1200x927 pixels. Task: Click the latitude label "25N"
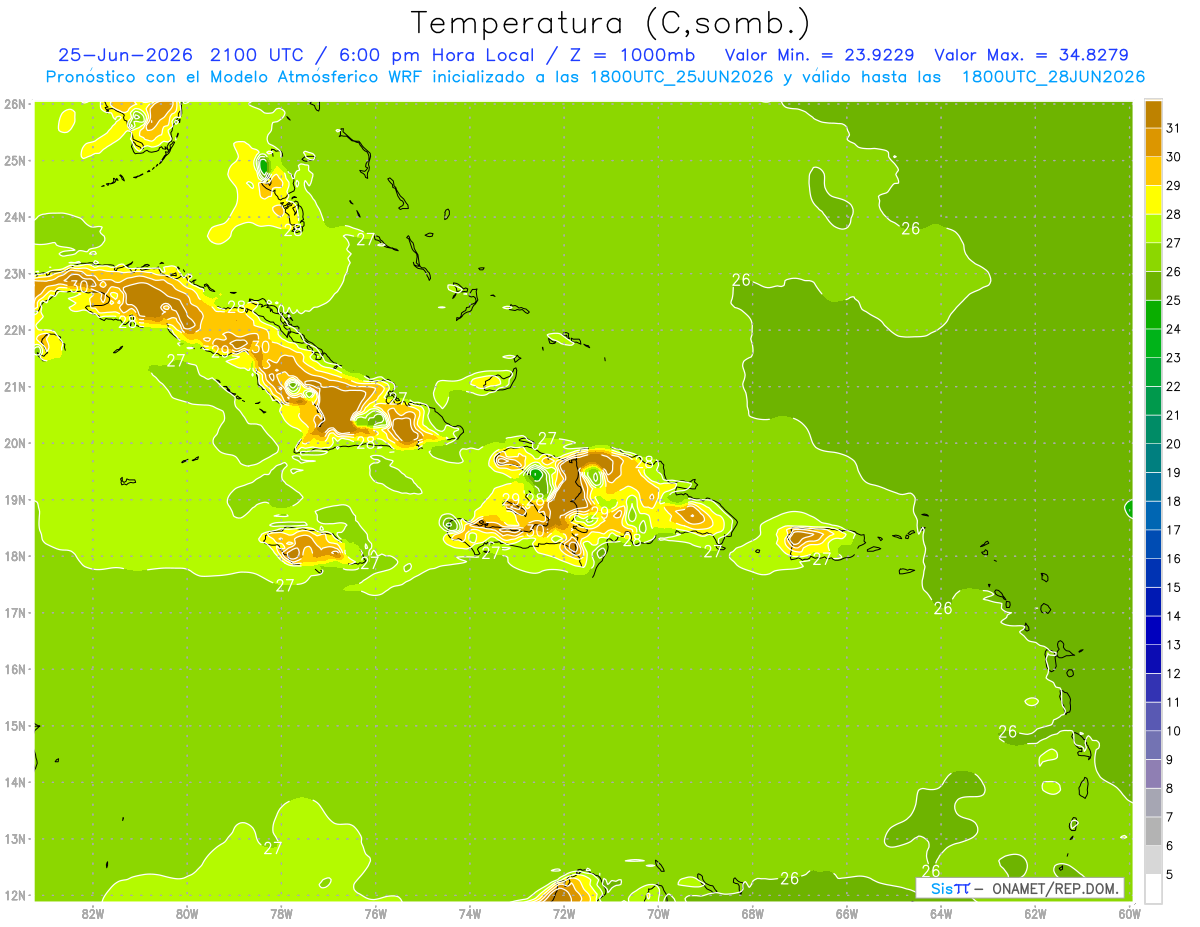15,160
